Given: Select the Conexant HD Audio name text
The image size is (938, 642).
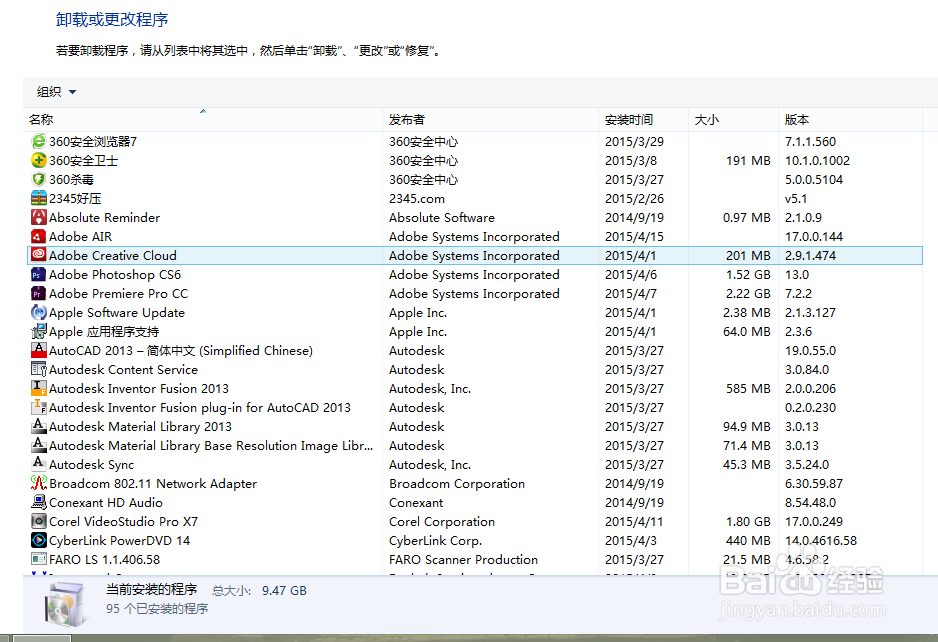Looking at the screenshot, I should (106, 503).
